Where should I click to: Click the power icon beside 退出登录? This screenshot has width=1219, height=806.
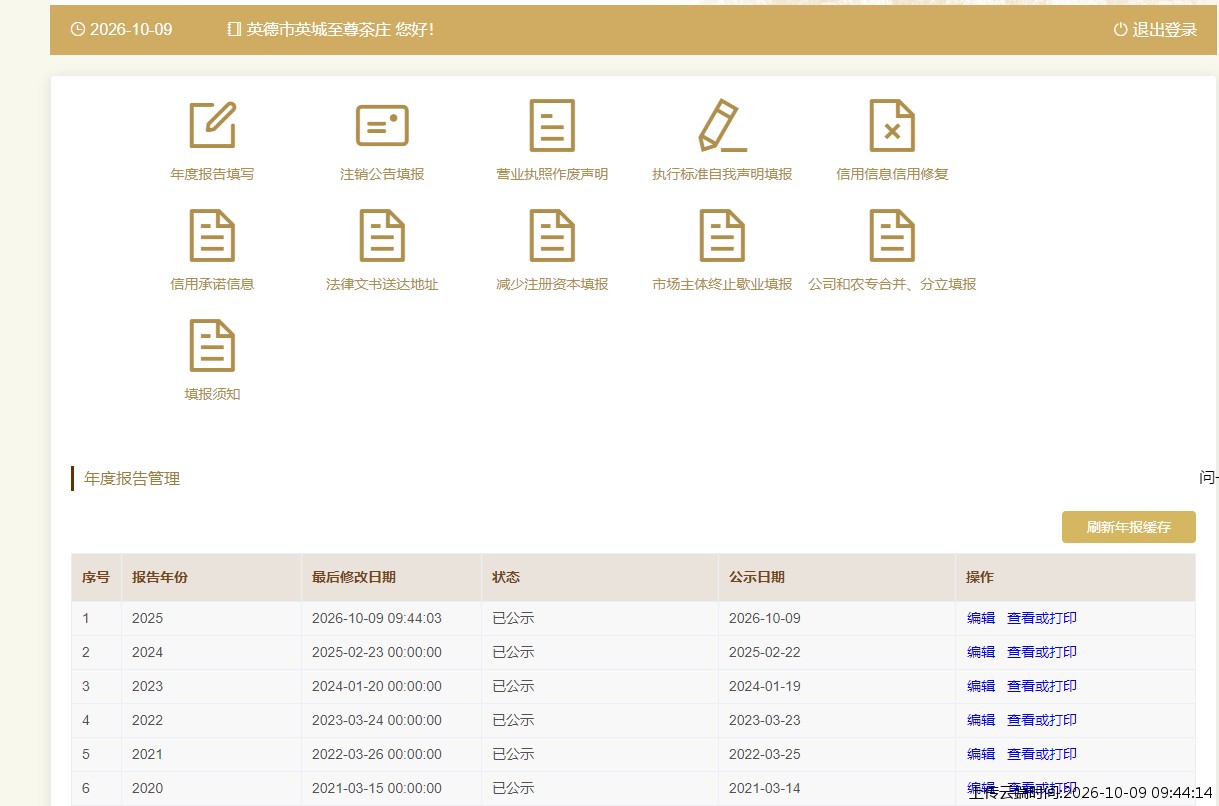click(1120, 30)
